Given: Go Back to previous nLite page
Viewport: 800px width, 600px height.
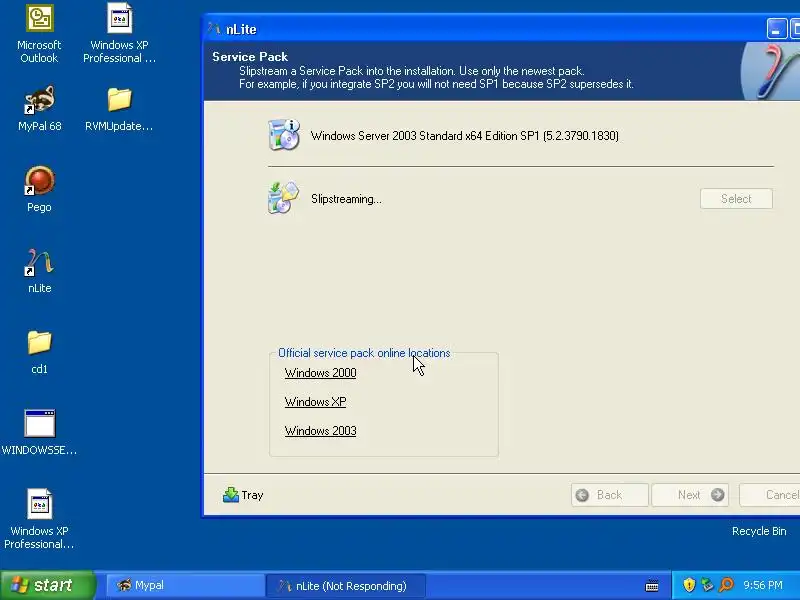Looking at the screenshot, I should tap(610, 495).
